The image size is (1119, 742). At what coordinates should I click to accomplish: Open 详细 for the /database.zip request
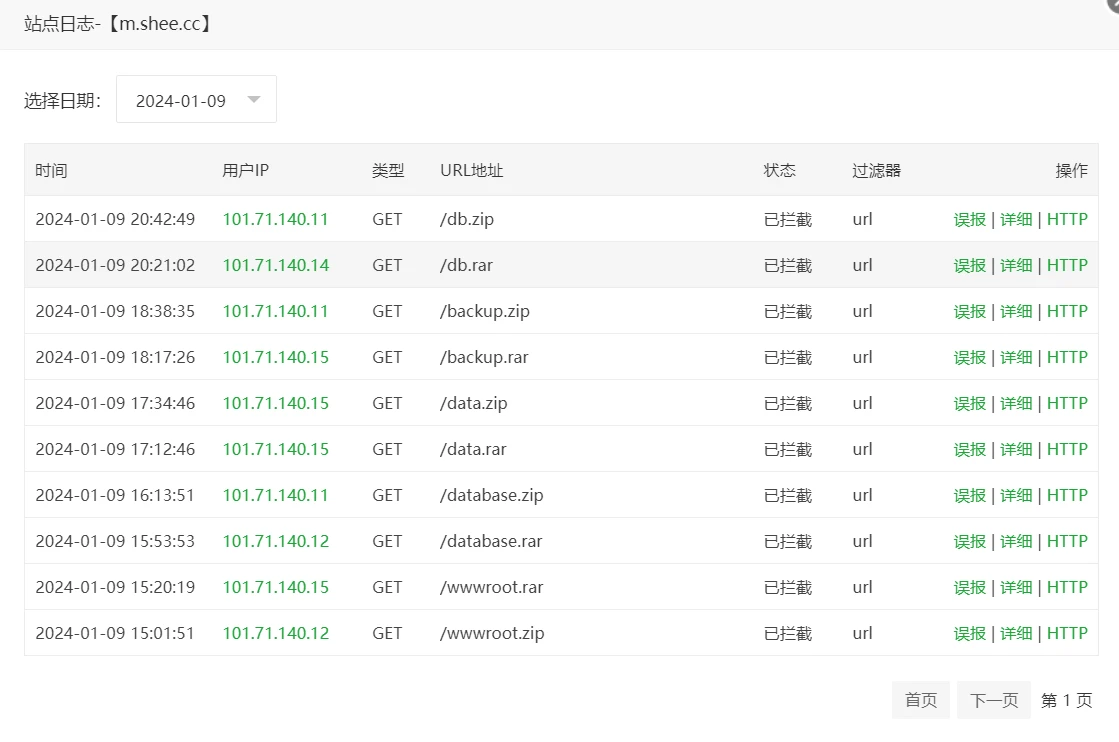[x=1016, y=495]
